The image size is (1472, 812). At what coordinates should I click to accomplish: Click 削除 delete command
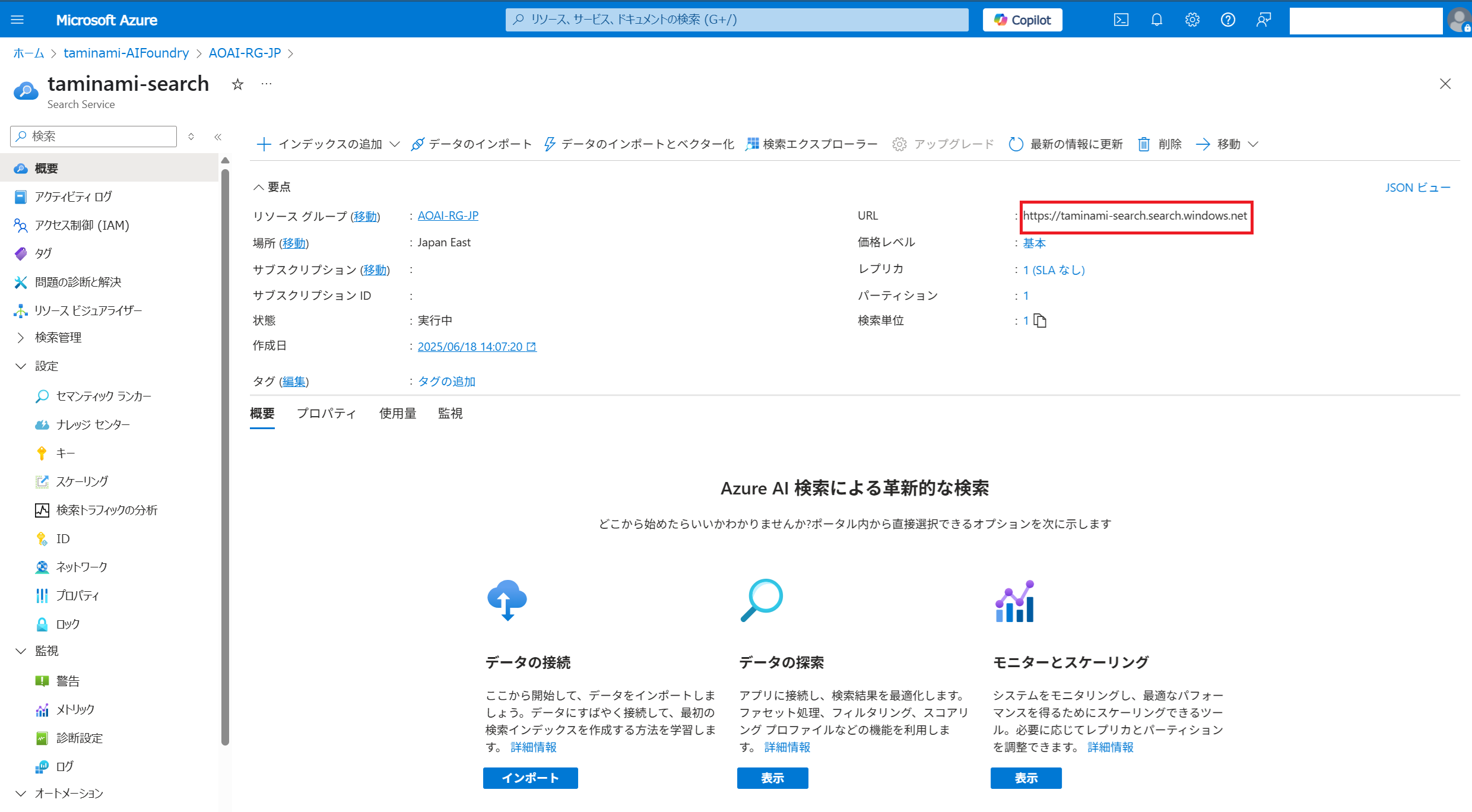tap(1160, 144)
